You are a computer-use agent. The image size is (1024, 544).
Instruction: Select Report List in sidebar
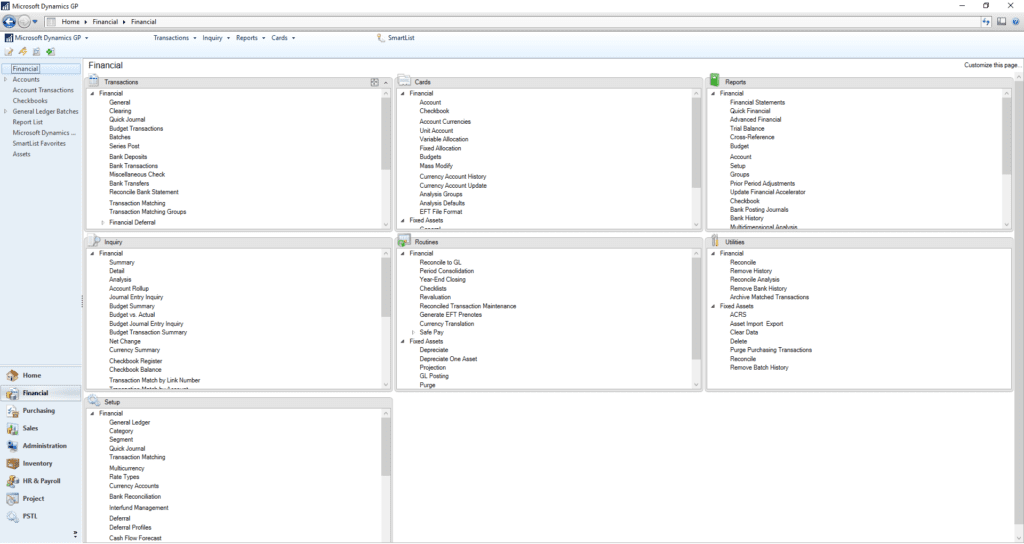(27, 122)
